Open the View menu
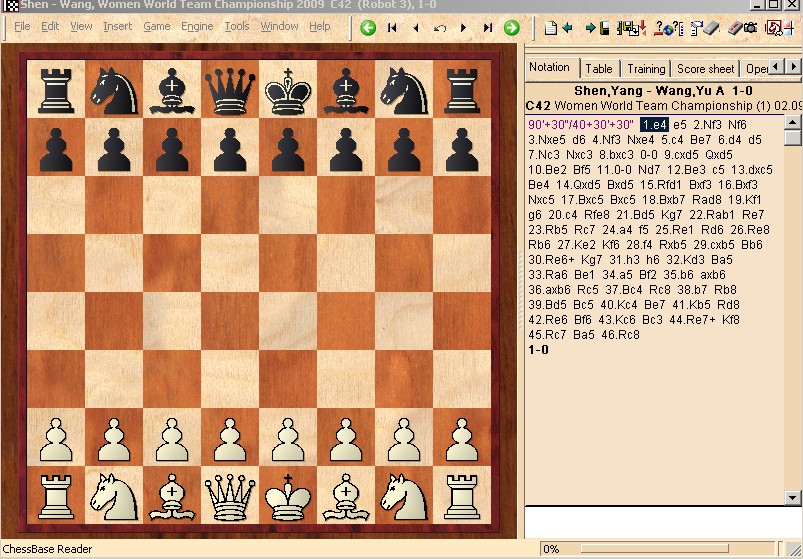803x559 pixels. click(x=81, y=26)
